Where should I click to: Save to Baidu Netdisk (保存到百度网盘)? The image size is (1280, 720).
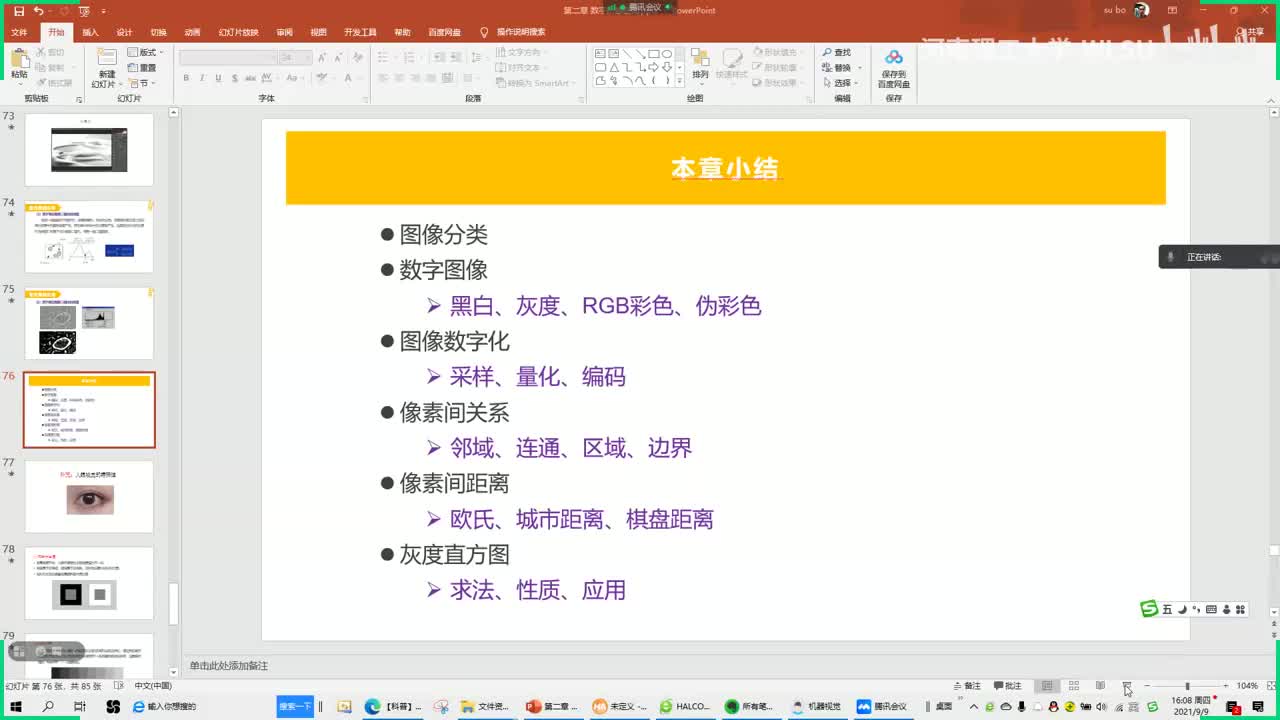(893, 68)
